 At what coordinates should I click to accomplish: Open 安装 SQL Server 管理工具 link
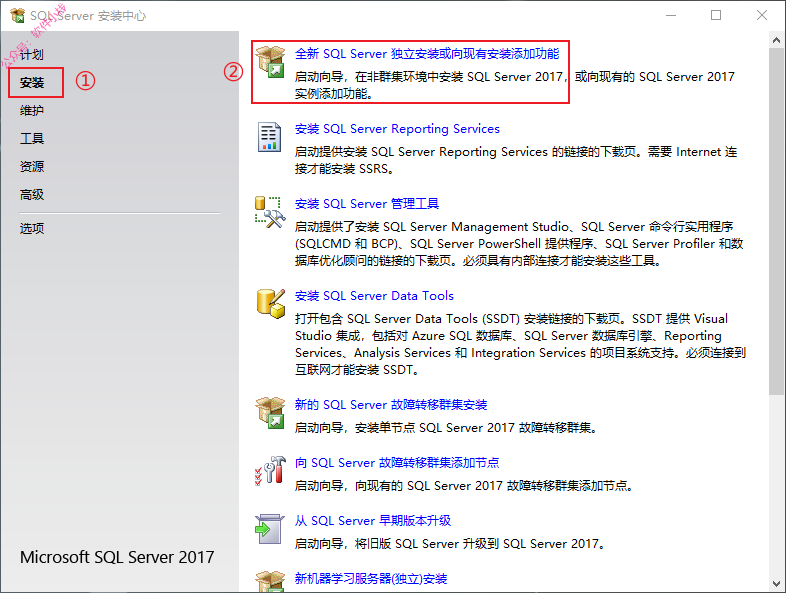[366, 204]
